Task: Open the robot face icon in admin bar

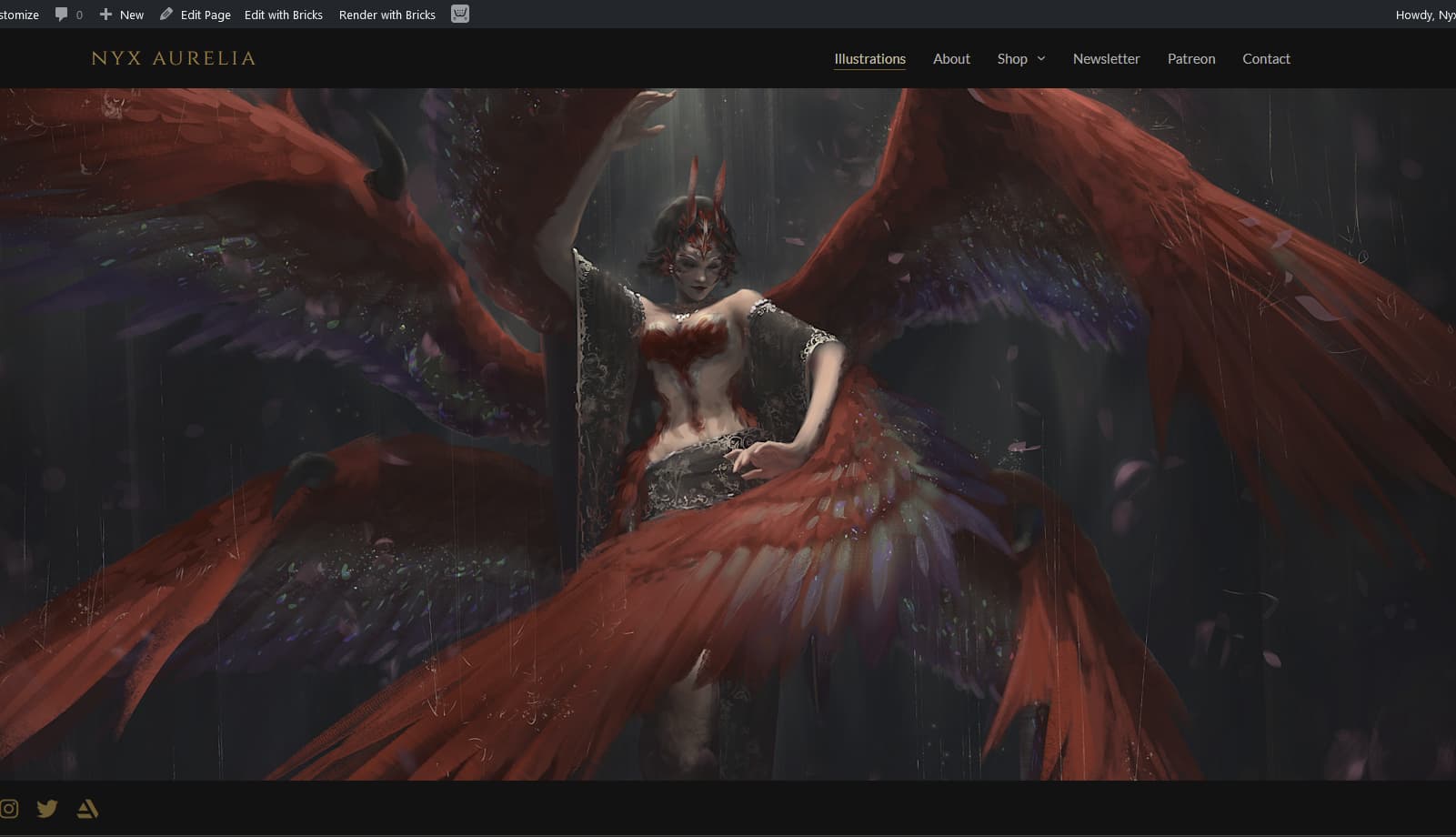Action: (x=460, y=15)
